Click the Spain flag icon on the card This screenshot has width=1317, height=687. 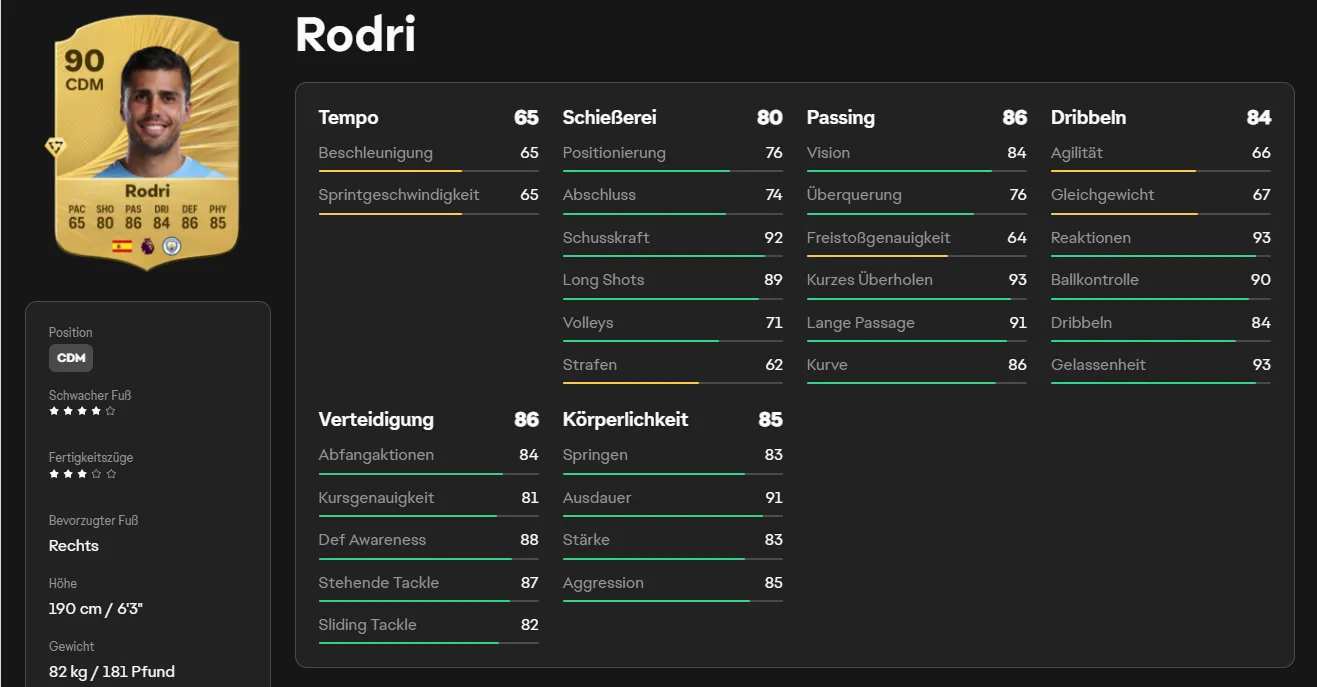(x=122, y=246)
